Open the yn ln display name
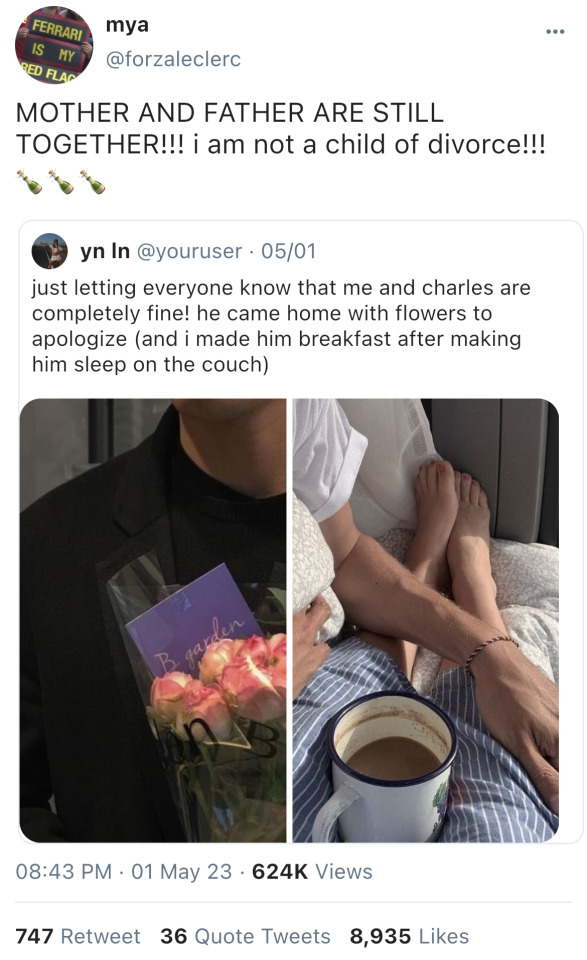 [x=105, y=251]
